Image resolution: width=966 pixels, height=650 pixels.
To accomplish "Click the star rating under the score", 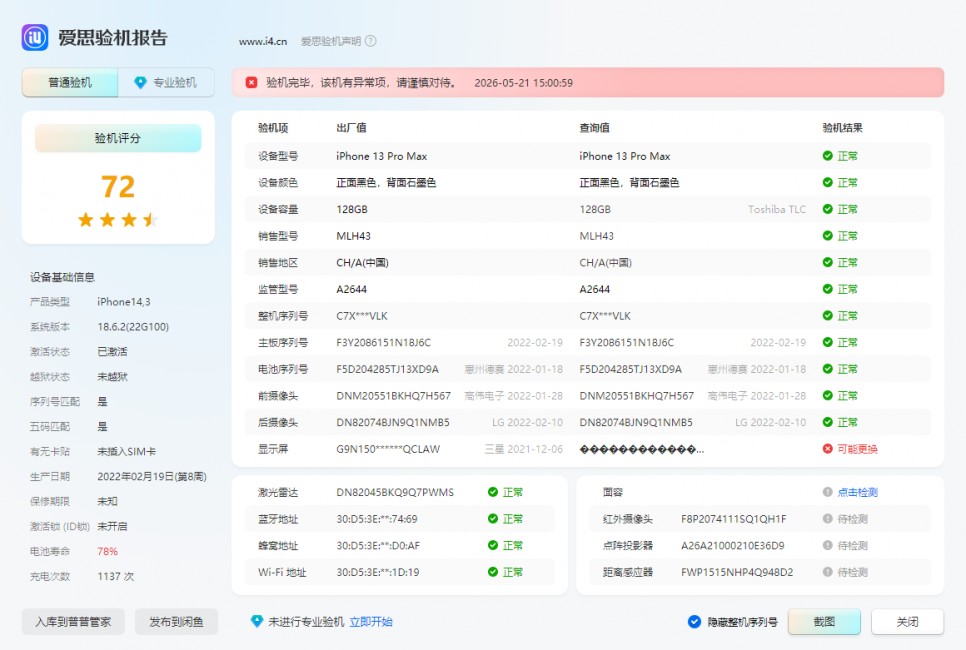I will coord(118,219).
